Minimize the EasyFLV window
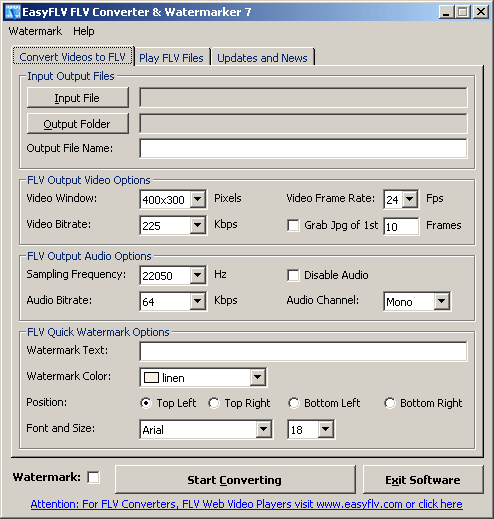The image size is (494, 519). tap(447, 12)
